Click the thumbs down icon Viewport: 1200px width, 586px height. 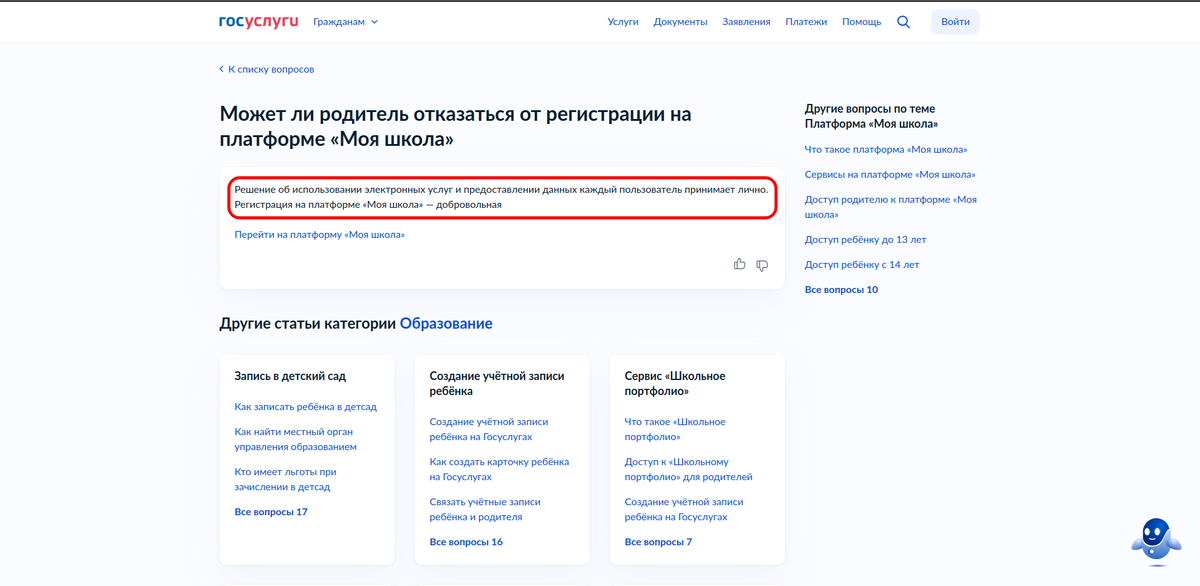pos(762,265)
